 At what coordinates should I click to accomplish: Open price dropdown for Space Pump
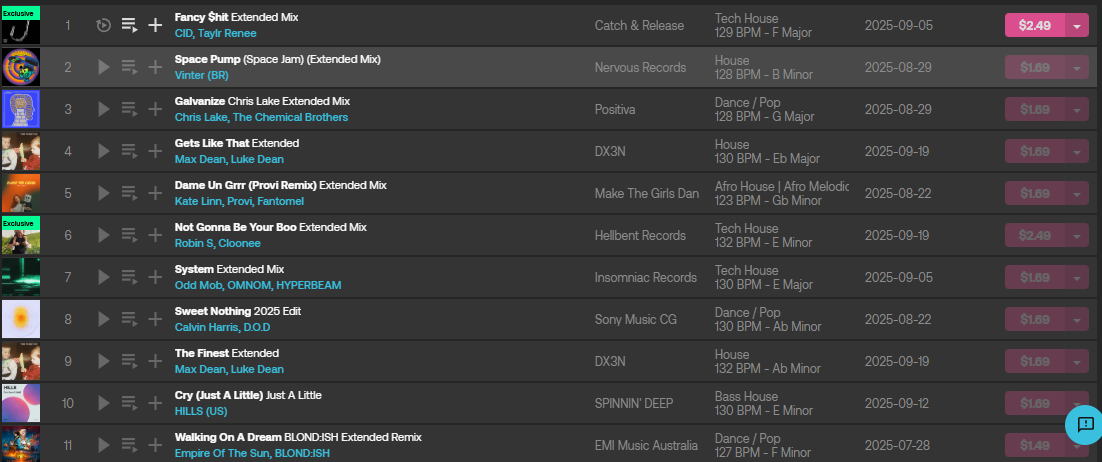[1077, 67]
